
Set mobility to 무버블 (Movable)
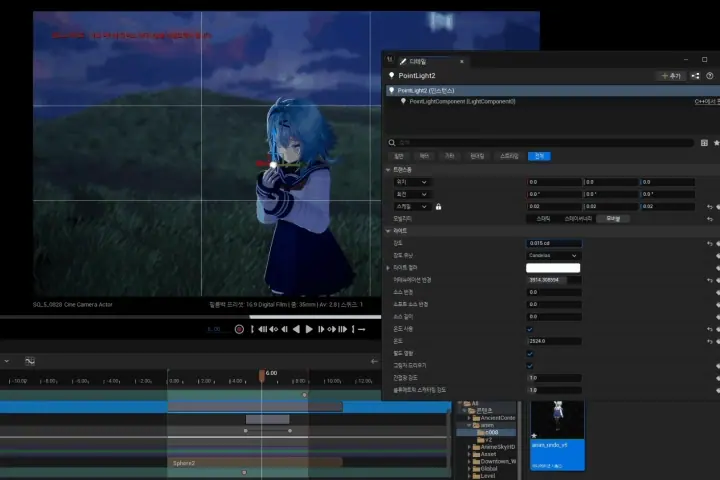click(x=613, y=219)
